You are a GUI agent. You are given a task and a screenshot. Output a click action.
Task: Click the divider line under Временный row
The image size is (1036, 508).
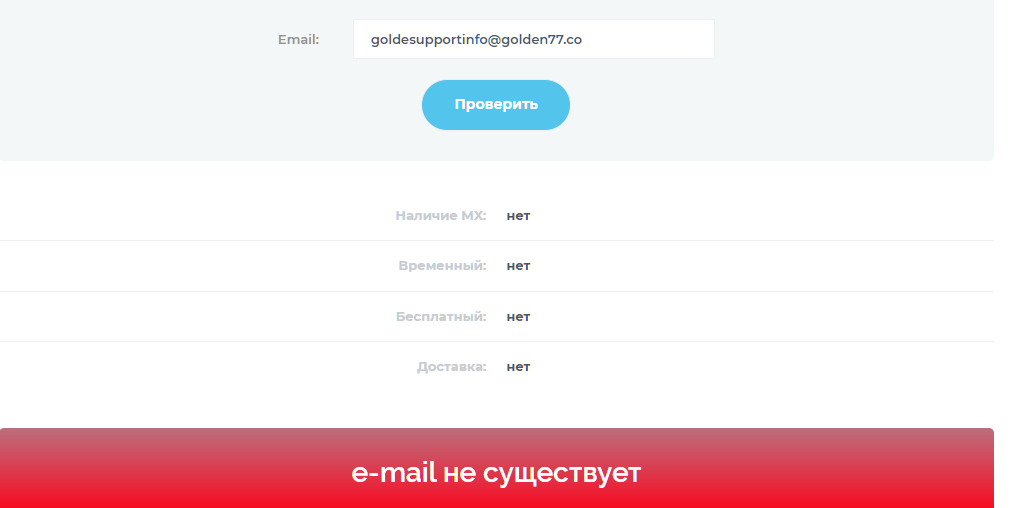[497, 291]
